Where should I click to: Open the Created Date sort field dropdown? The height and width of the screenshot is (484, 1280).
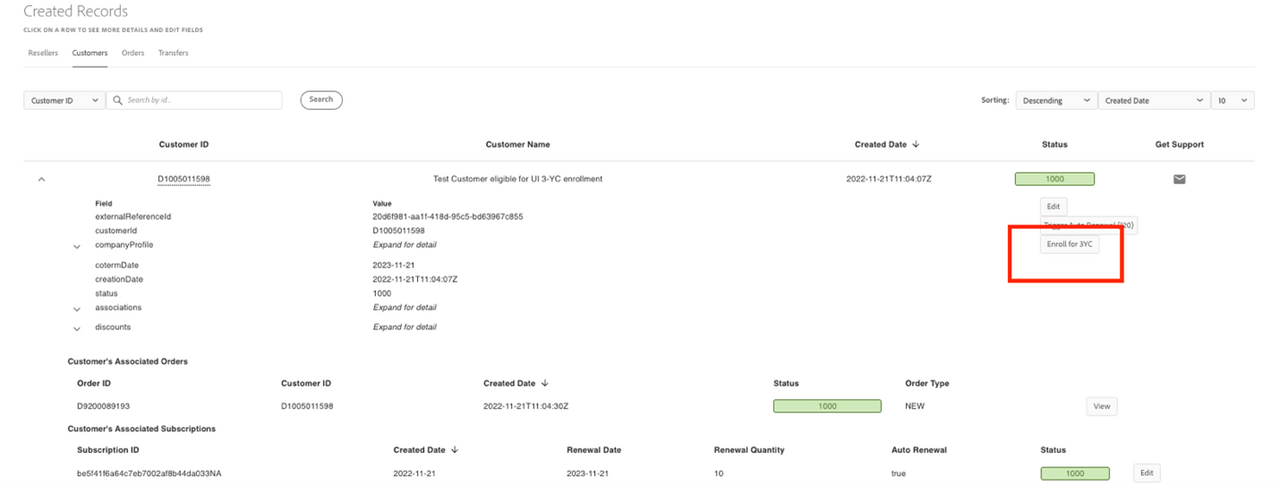(1153, 100)
